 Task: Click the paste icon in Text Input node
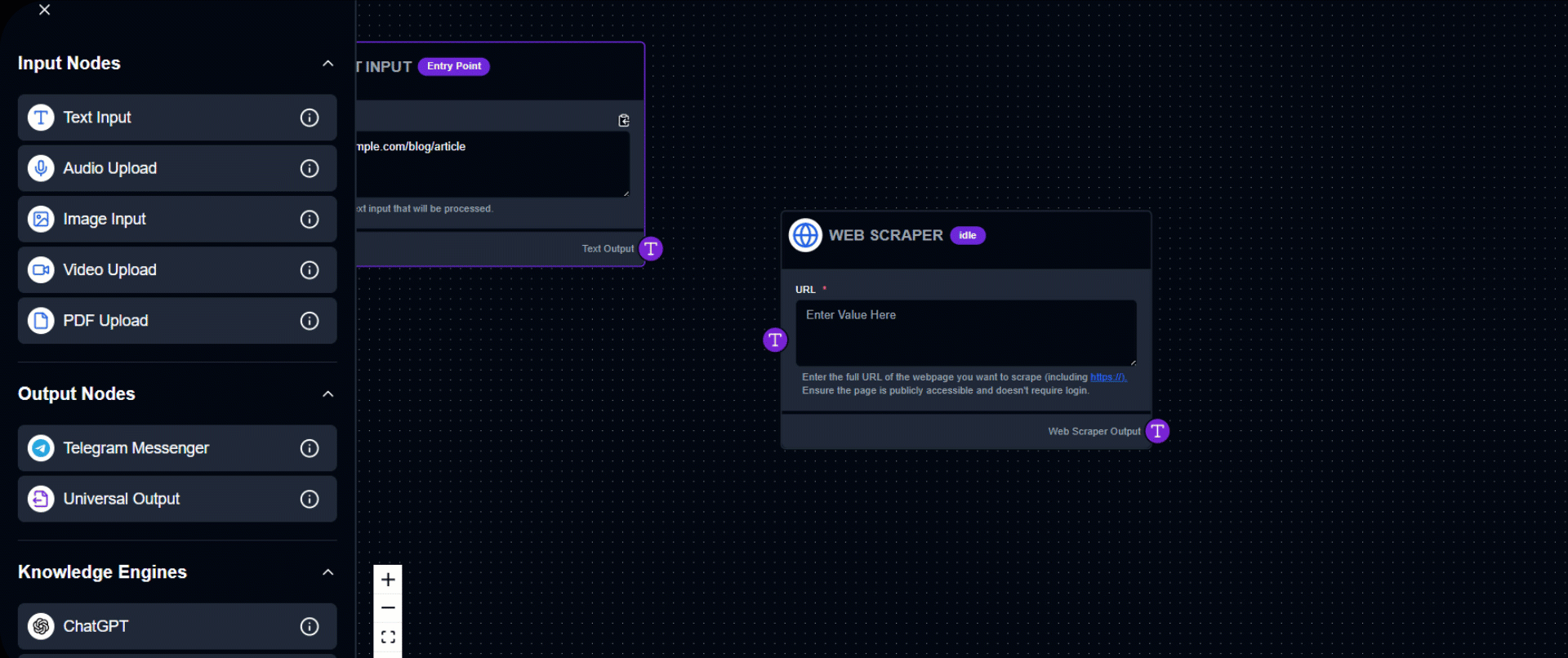click(624, 121)
